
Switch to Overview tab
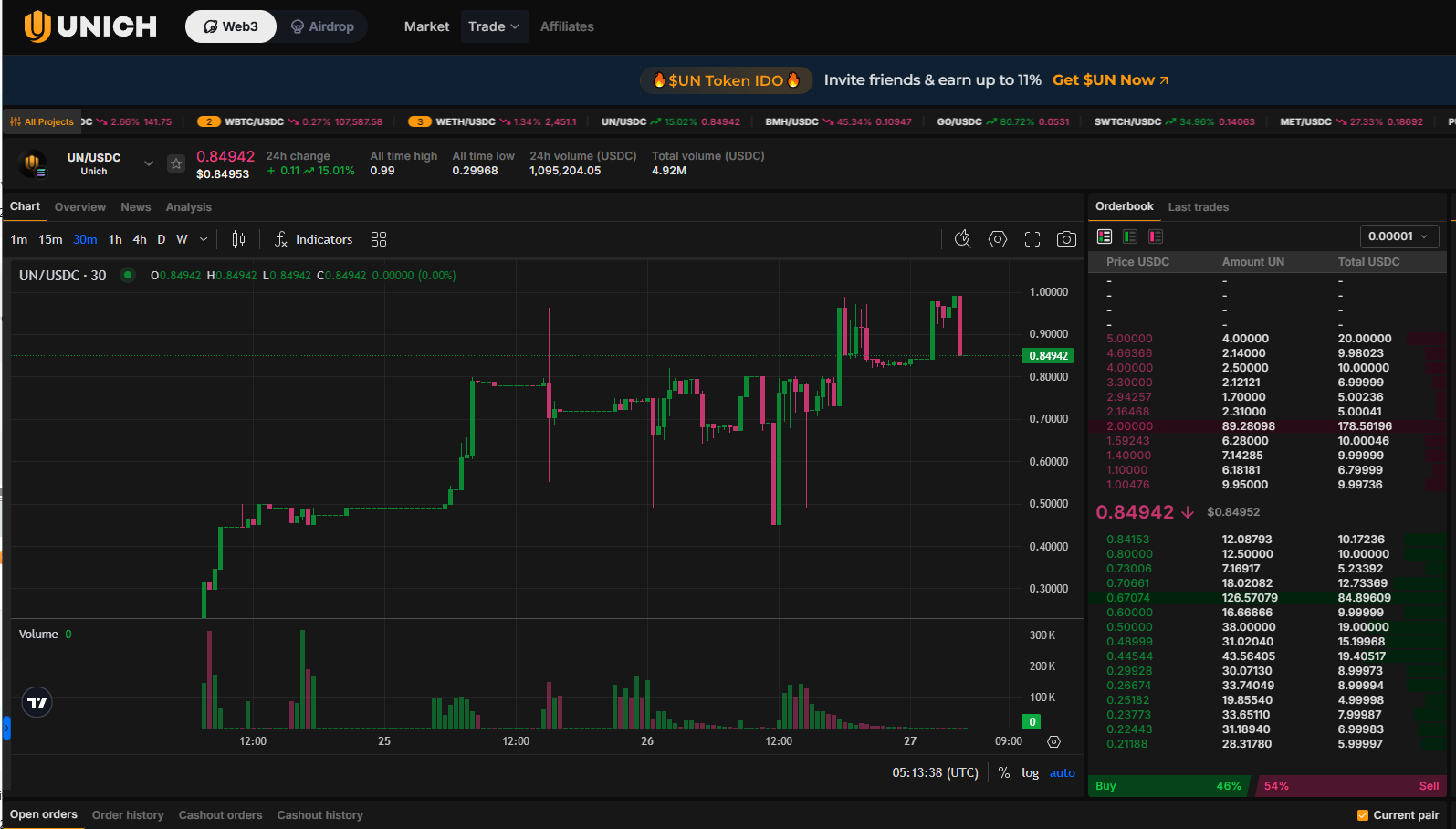(80, 207)
